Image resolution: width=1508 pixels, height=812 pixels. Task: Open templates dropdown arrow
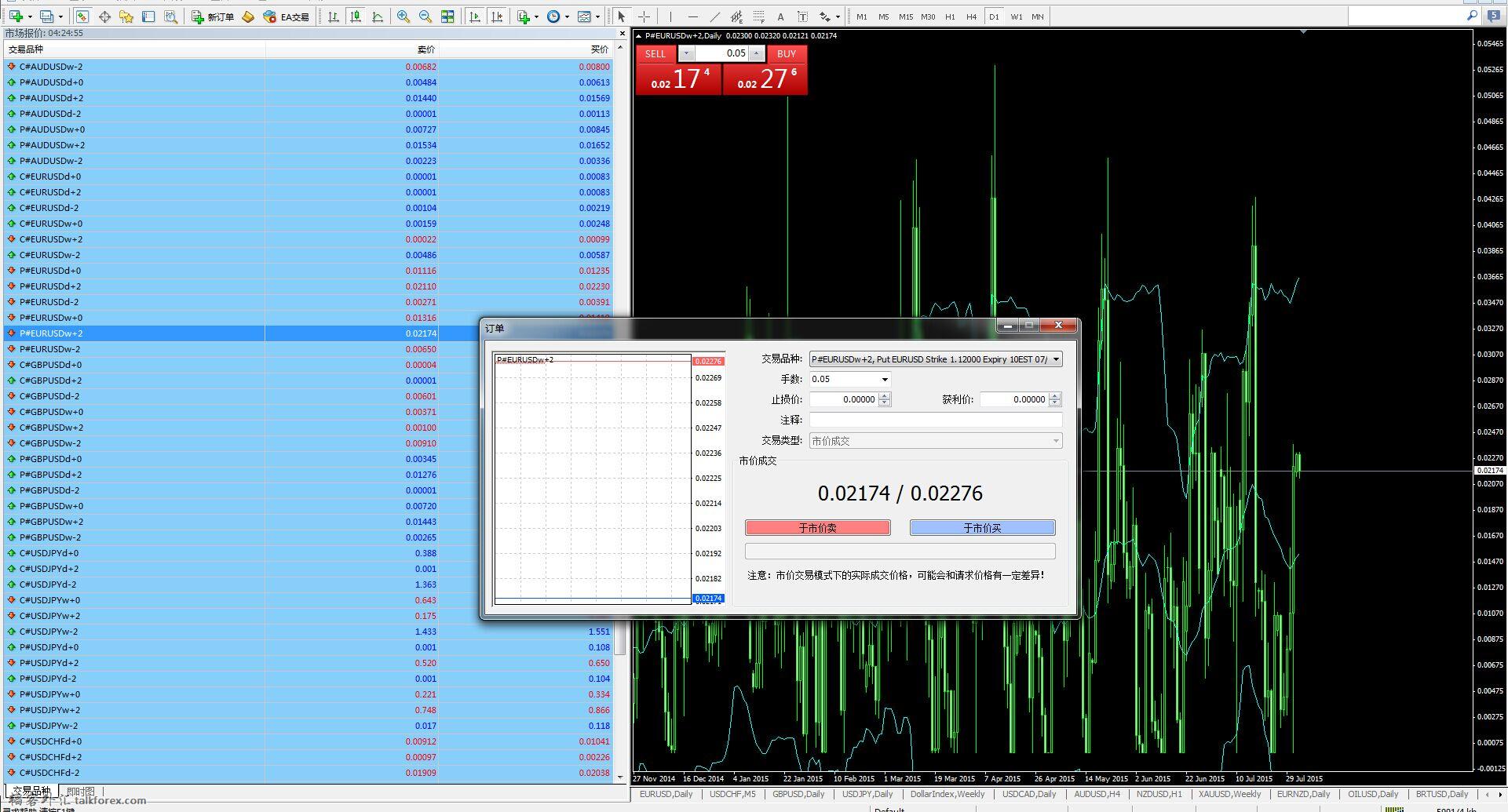pos(597,16)
